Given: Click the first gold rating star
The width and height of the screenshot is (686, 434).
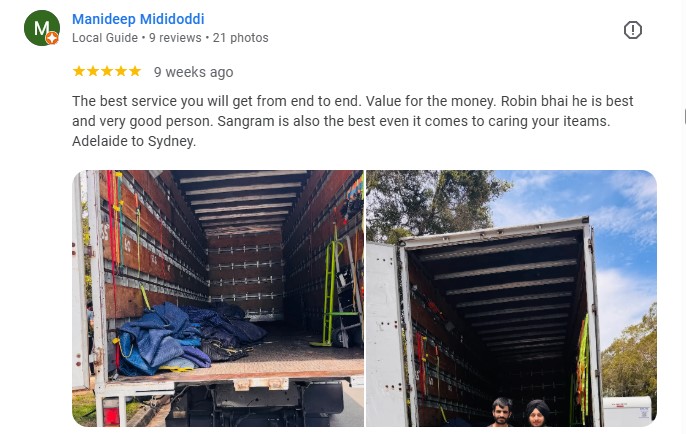Looking at the screenshot, I should 79,71.
